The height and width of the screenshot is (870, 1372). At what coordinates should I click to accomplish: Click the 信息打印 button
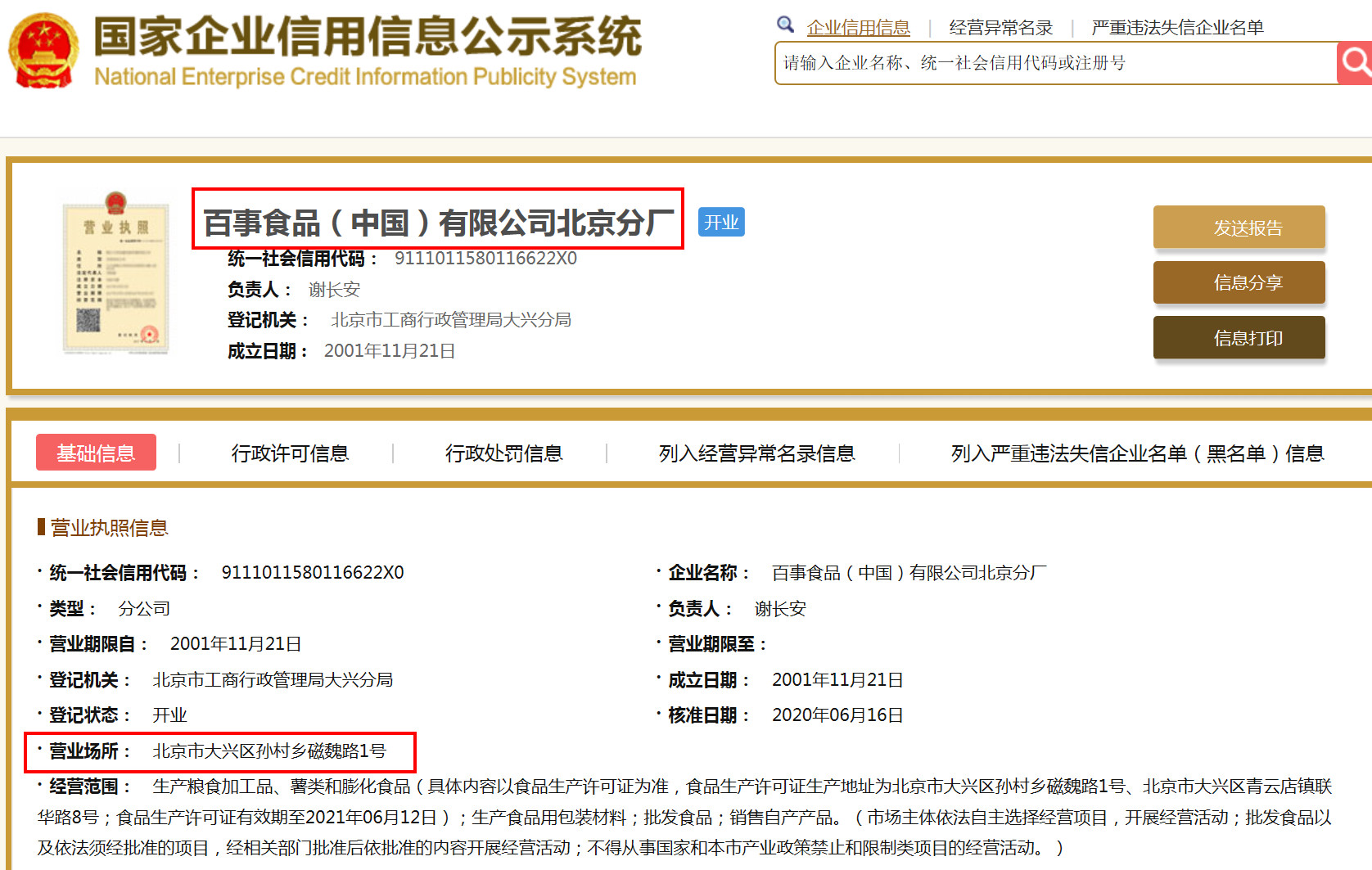[x=1239, y=337]
